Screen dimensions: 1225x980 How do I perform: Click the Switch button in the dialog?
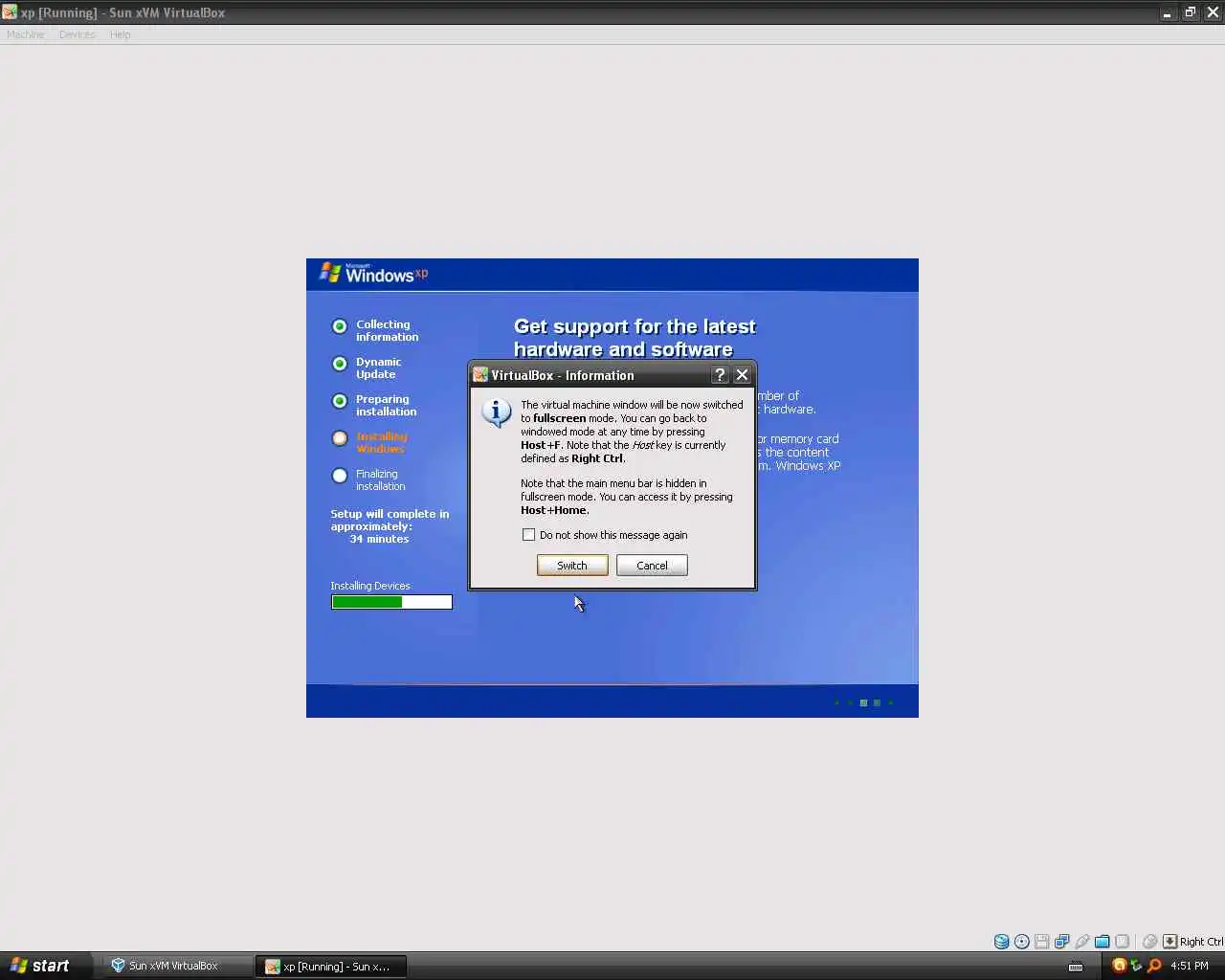click(x=572, y=566)
